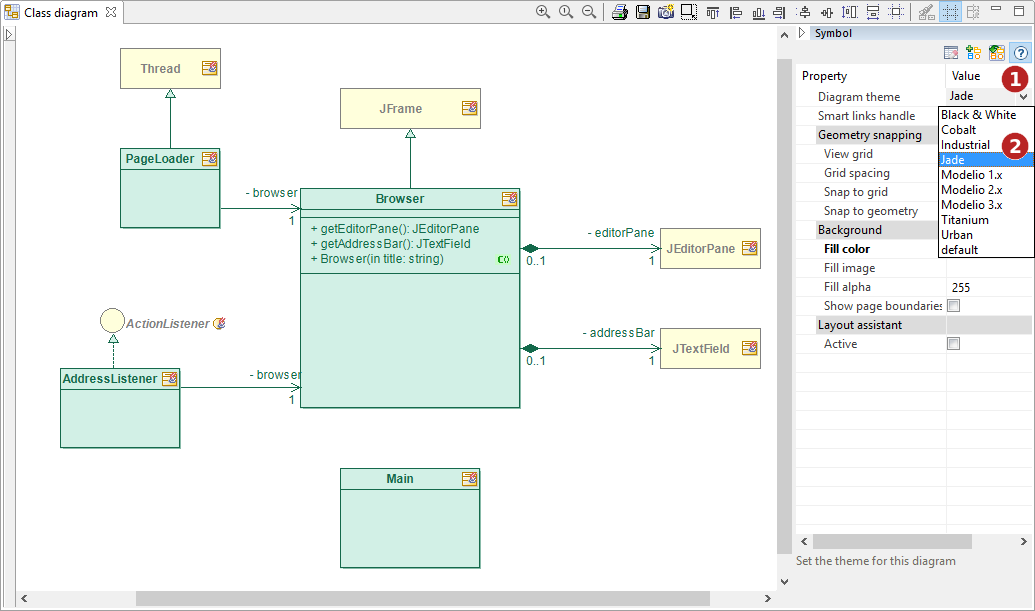Click the zoom in magnifier icon

click(543, 12)
